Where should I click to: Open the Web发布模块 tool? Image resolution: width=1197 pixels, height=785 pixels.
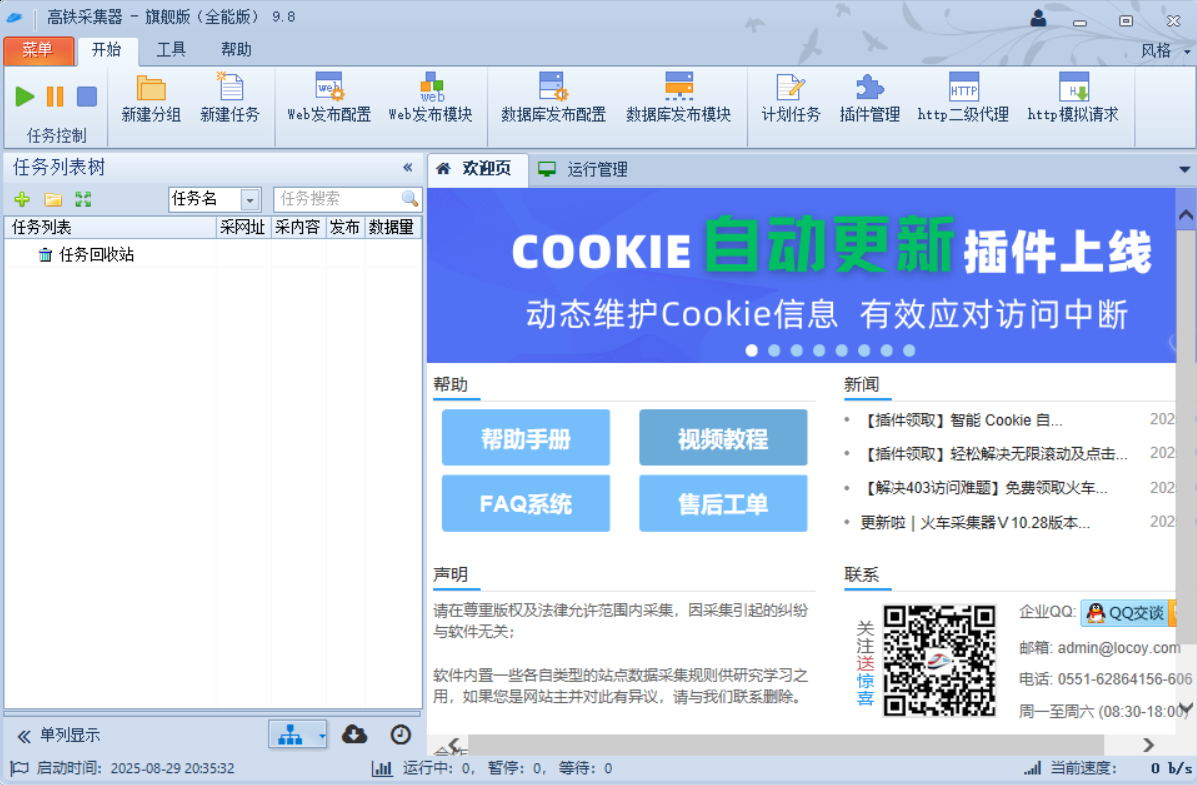[x=431, y=99]
